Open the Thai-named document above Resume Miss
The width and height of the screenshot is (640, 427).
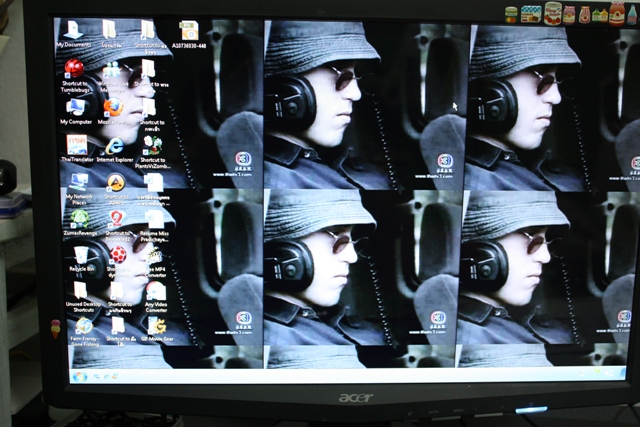click(153, 190)
